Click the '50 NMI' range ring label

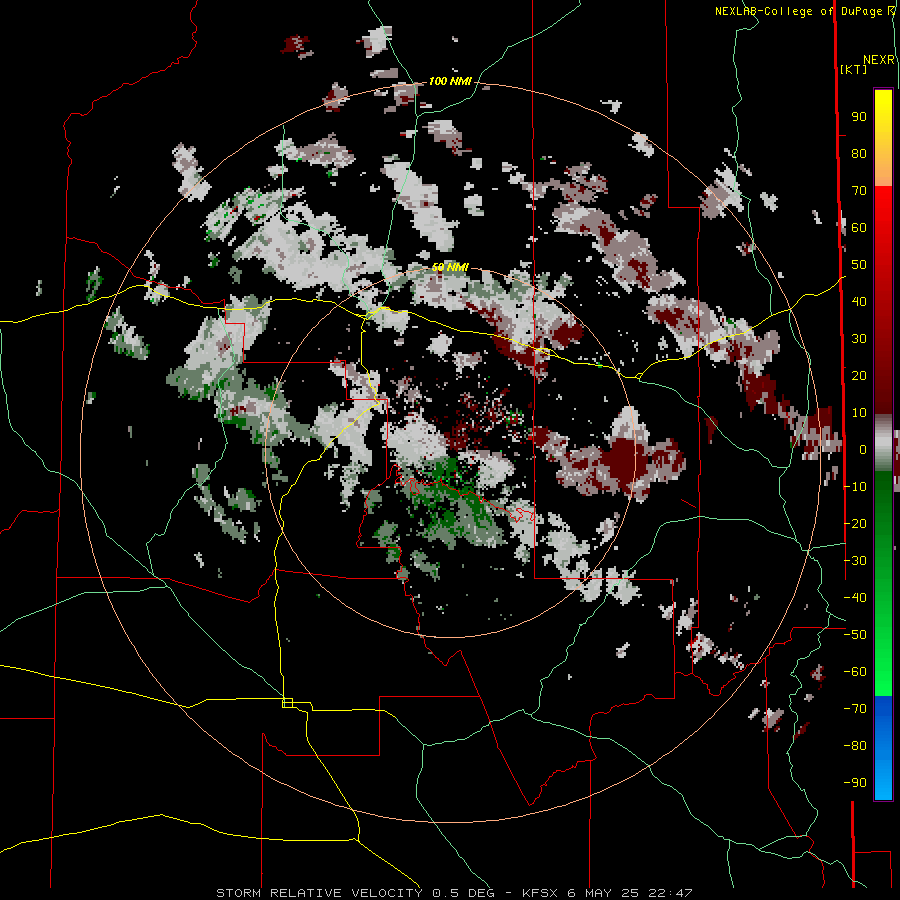(450, 267)
